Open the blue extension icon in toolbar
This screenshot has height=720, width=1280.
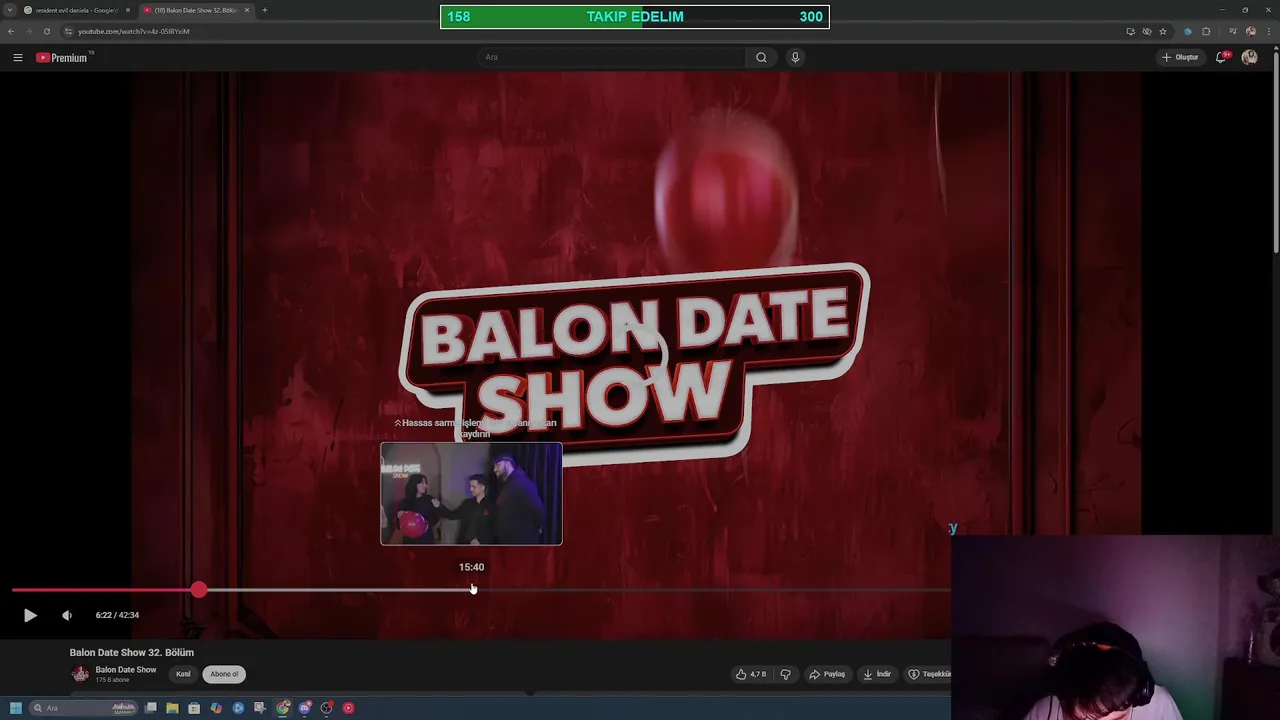click(x=1188, y=31)
